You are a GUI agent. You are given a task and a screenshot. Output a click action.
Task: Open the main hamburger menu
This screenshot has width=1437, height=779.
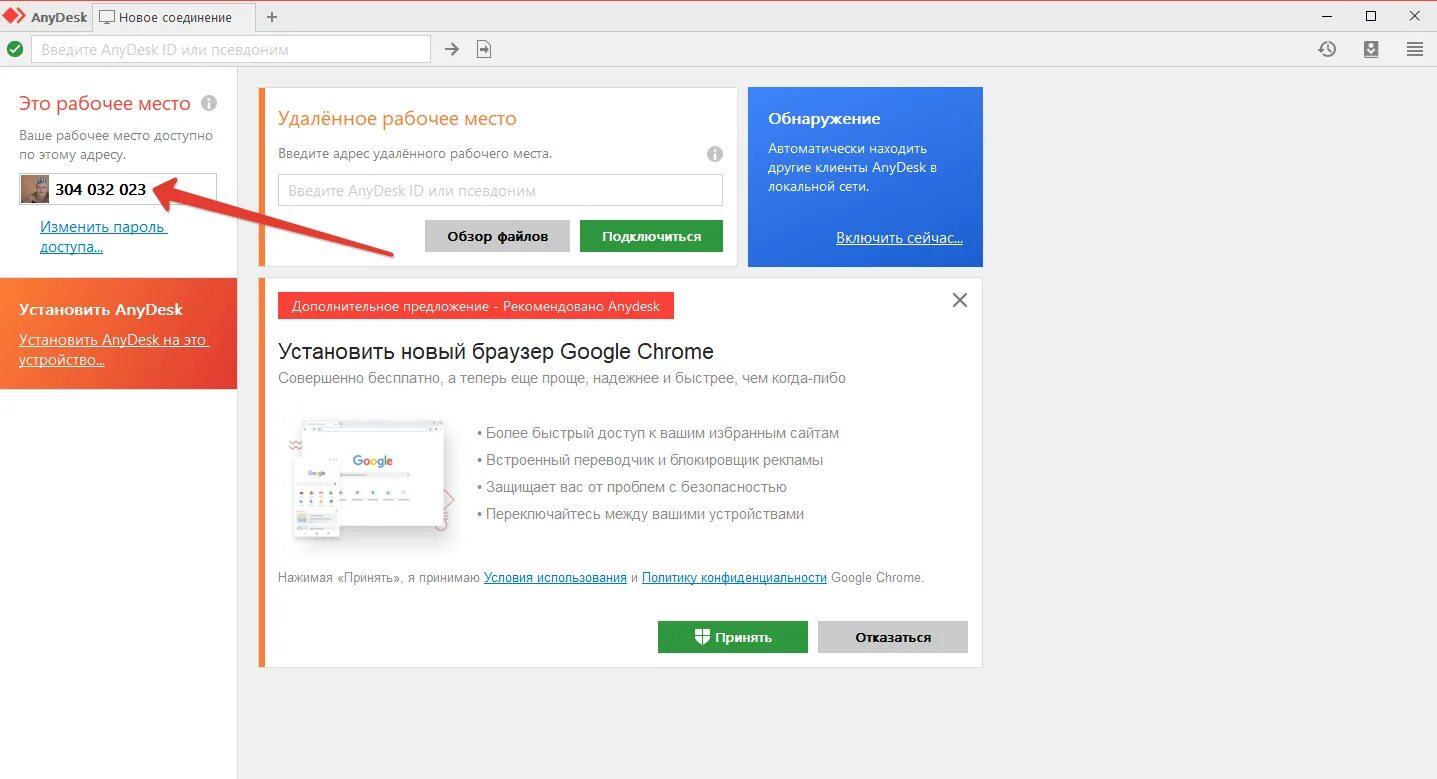(1415, 49)
